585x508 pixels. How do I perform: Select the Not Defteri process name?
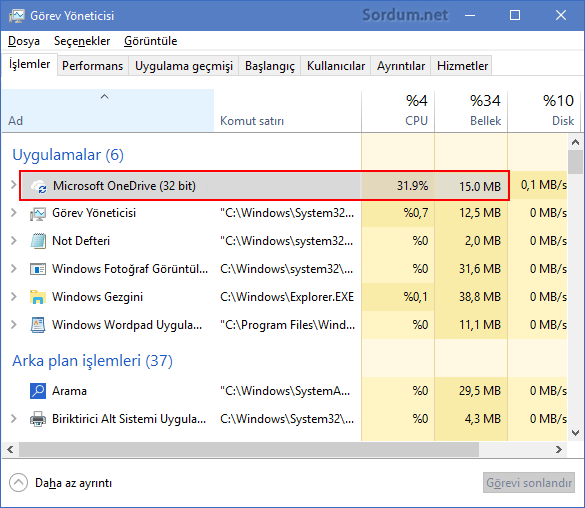pyautogui.click(x=81, y=241)
